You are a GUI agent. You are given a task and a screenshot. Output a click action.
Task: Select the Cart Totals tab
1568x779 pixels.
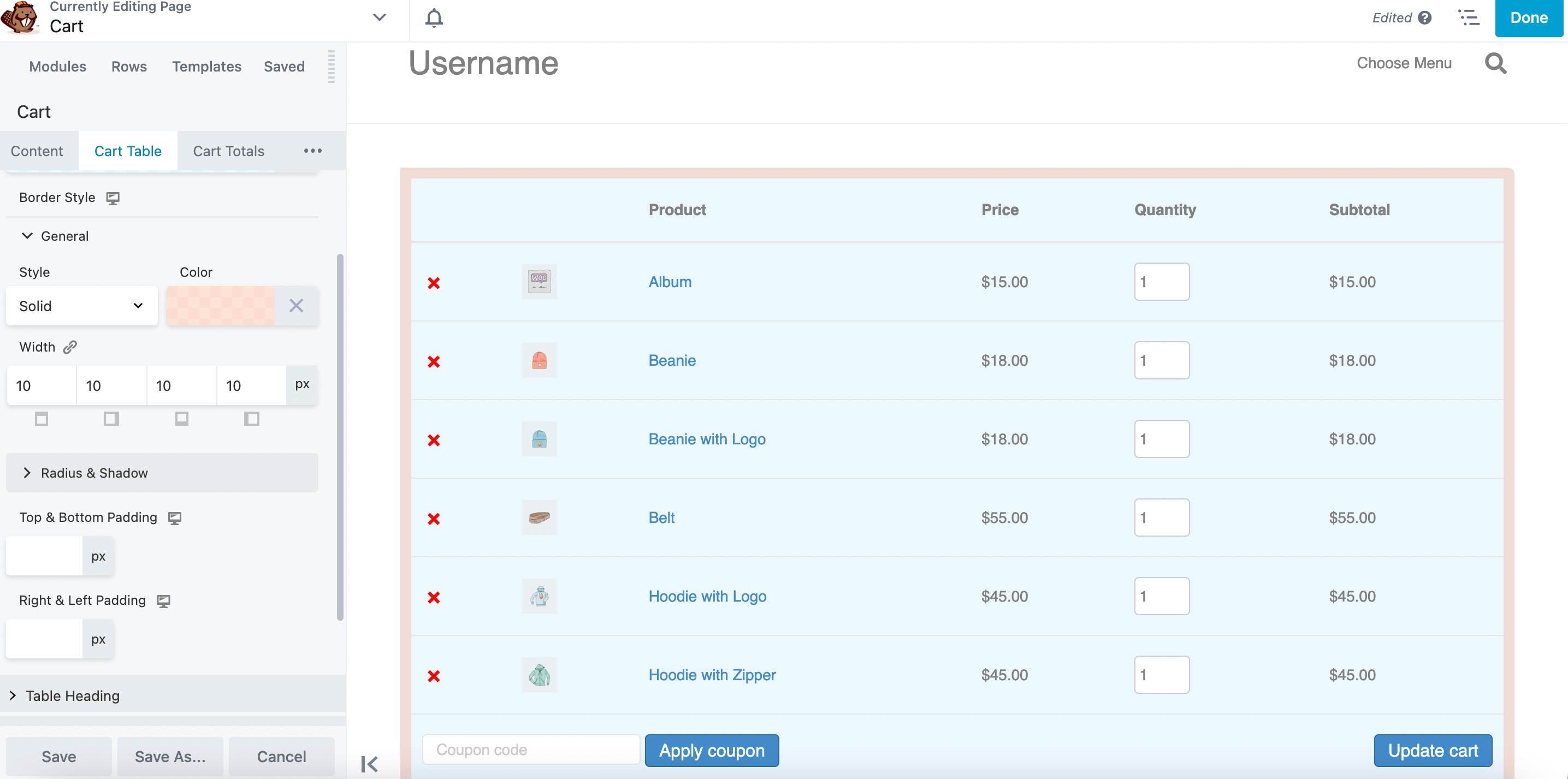pos(228,151)
